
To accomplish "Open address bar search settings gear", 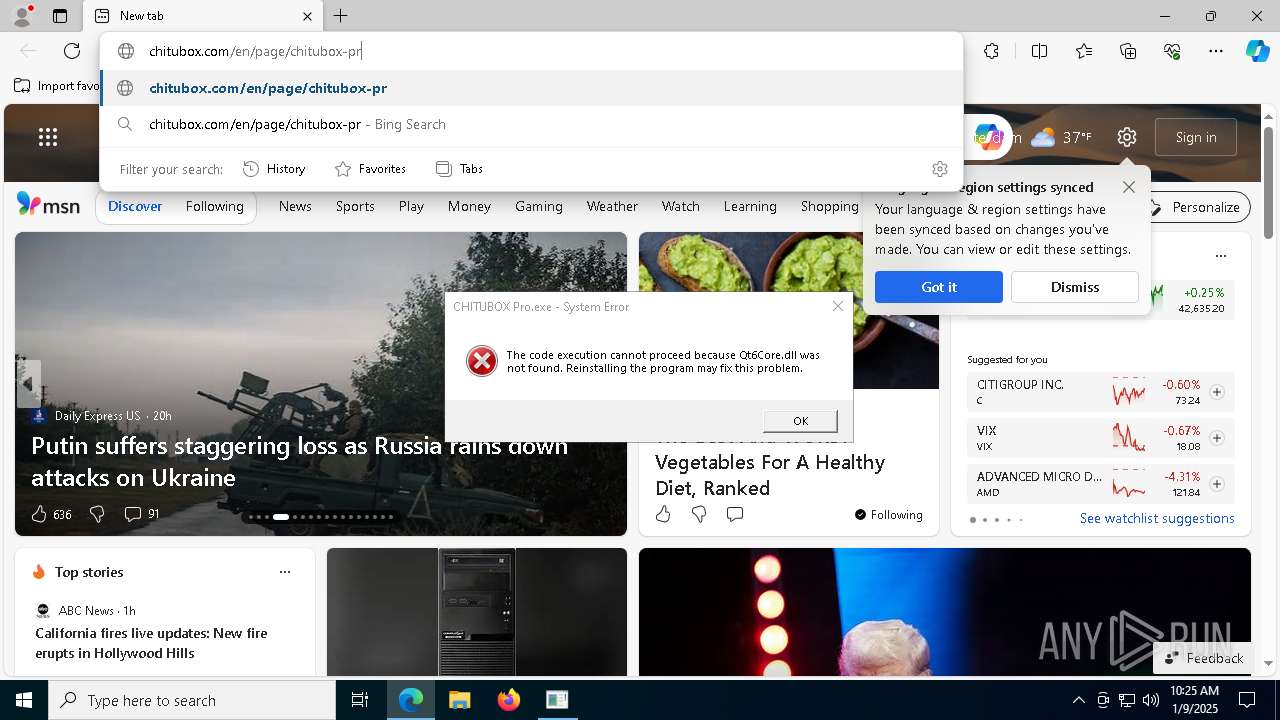I will point(939,169).
